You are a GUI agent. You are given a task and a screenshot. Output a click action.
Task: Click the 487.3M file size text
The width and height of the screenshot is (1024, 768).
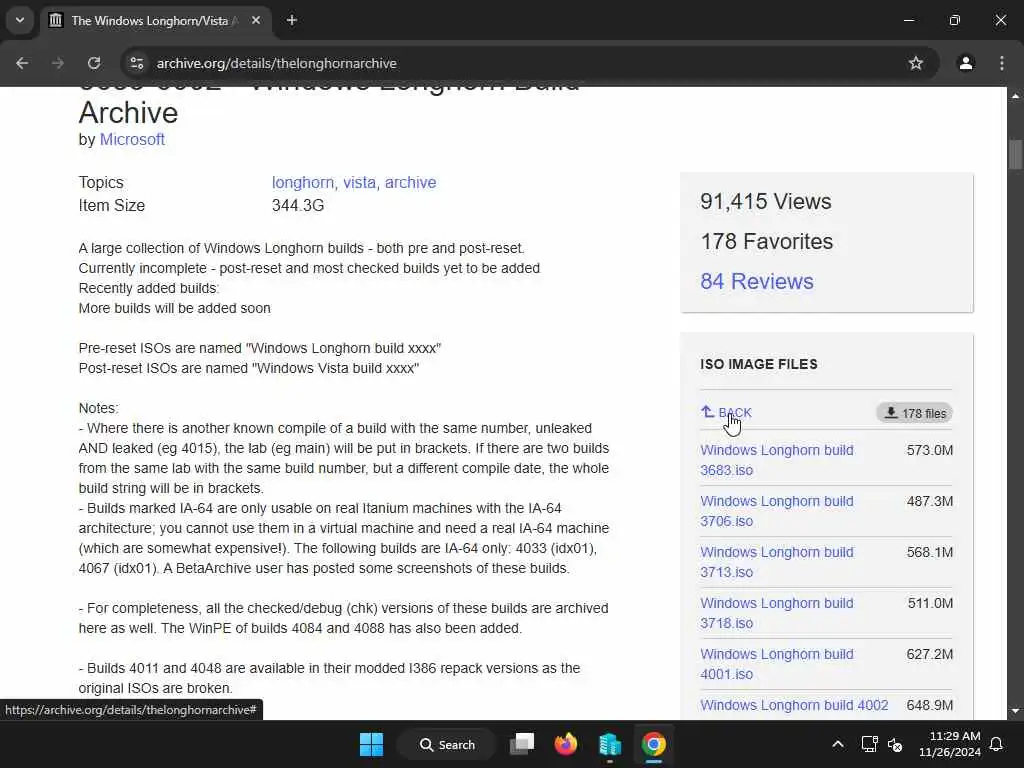[930, 502]
